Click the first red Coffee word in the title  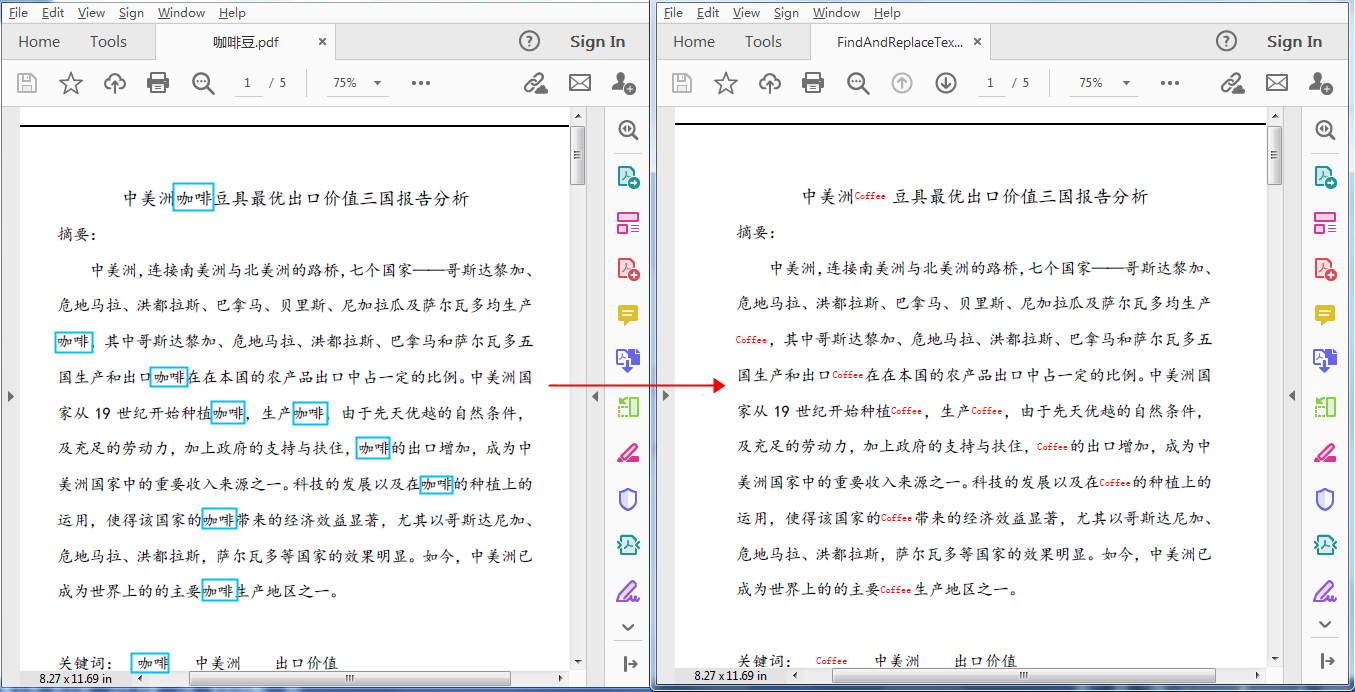coord(870,197)
